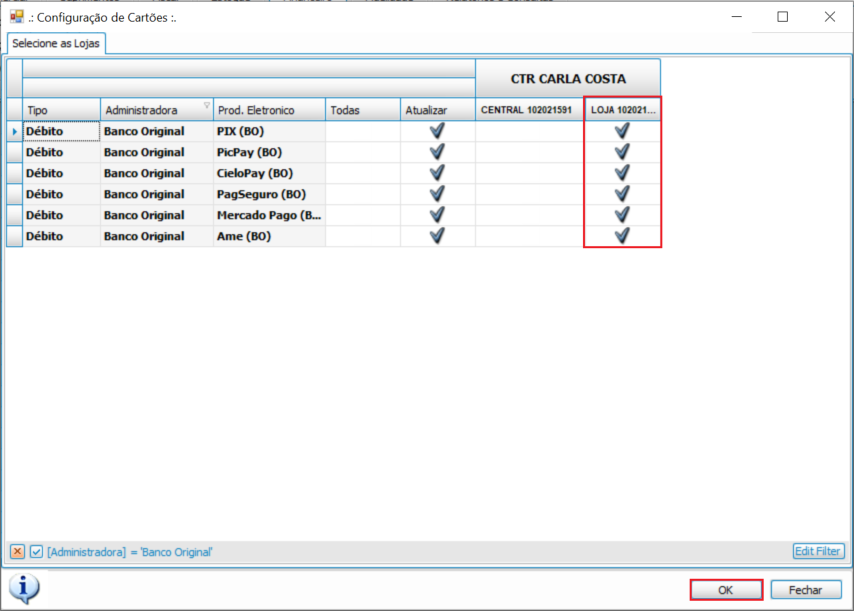The image size is (854, 611).
Task: Check Todas cell for PIX (BO) row
Action: (363, 131)
